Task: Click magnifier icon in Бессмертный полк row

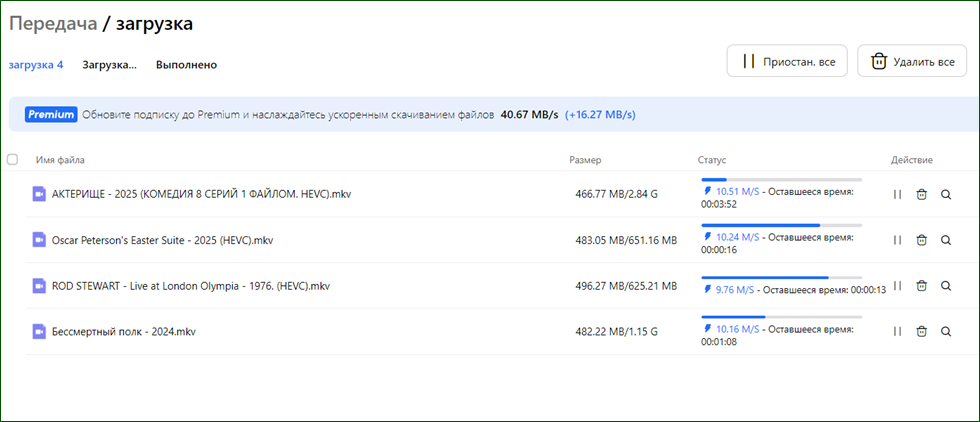Action: pos(946,331)
